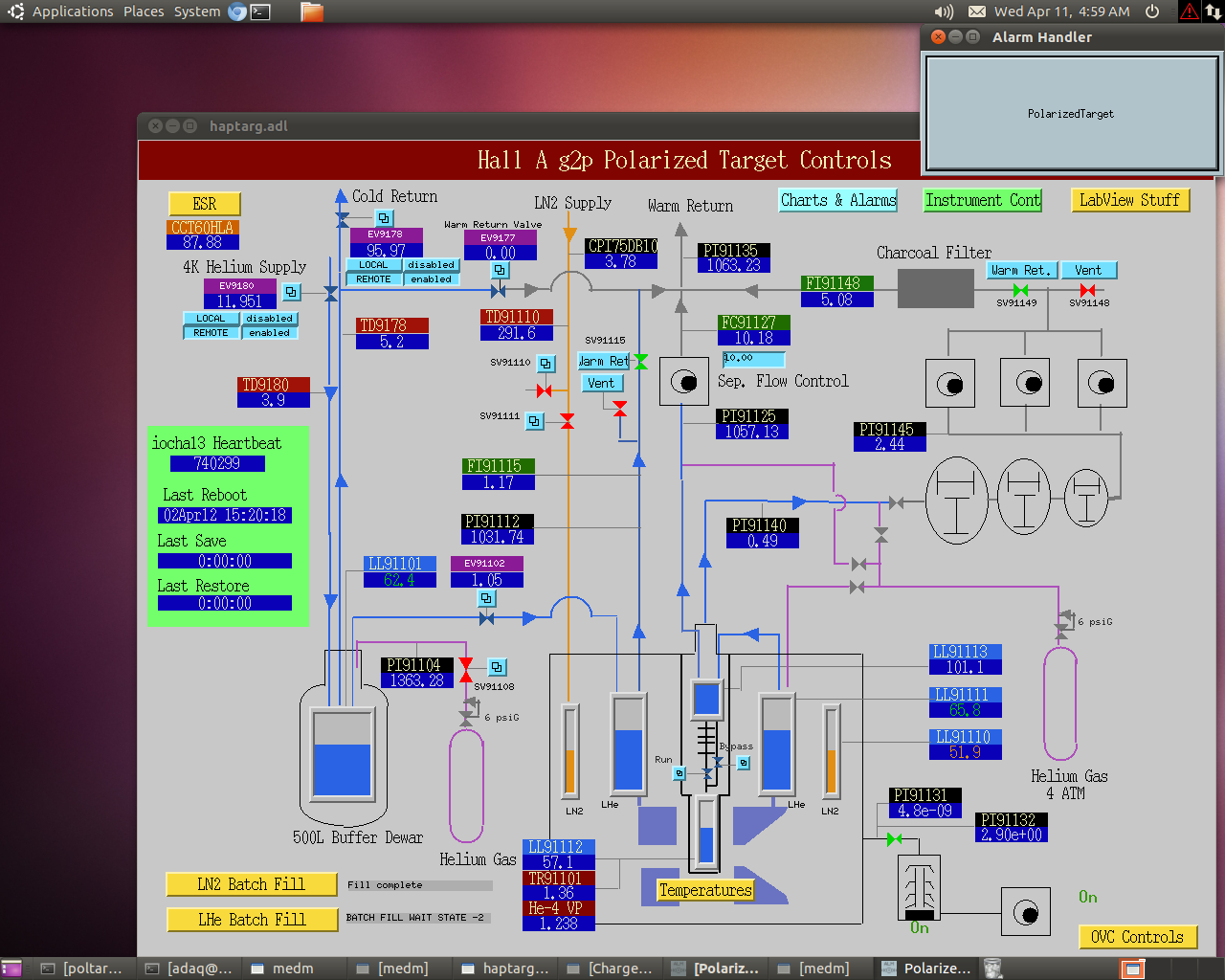Open the Instrument Cont menu
The width and height of the screenshot is (1225, 980).
pos(983,200)
